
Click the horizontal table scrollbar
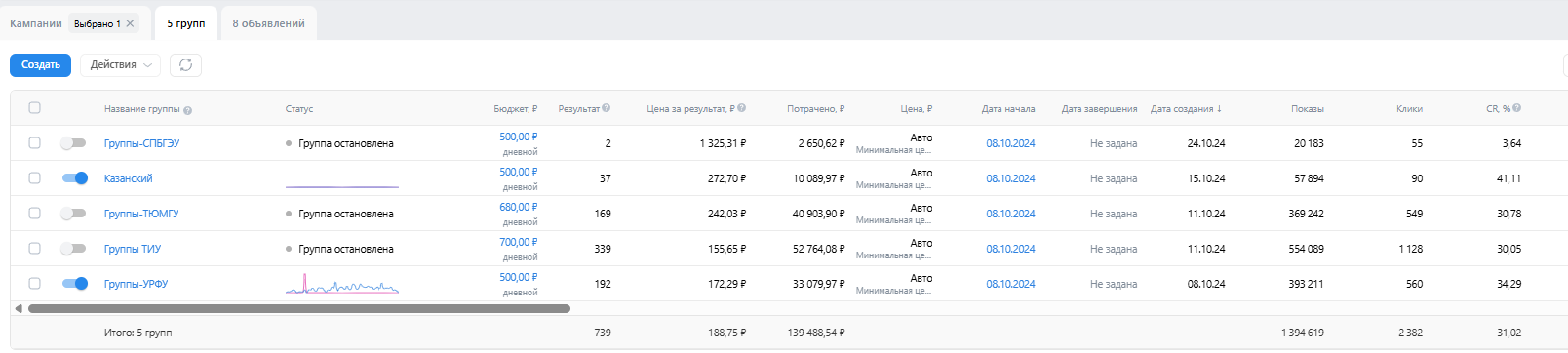(x=299, y=308)
